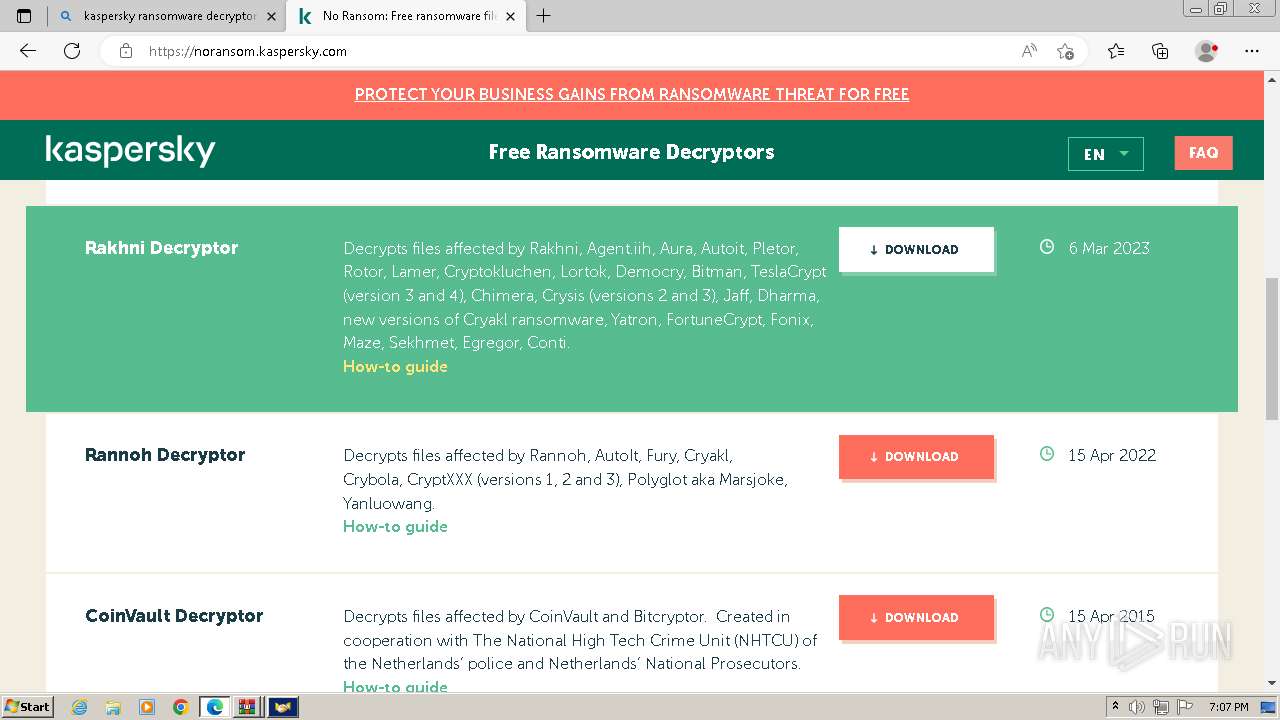Open the Read aloud feature
The height and width of the screenshot is (720, 1280).
1029,51
